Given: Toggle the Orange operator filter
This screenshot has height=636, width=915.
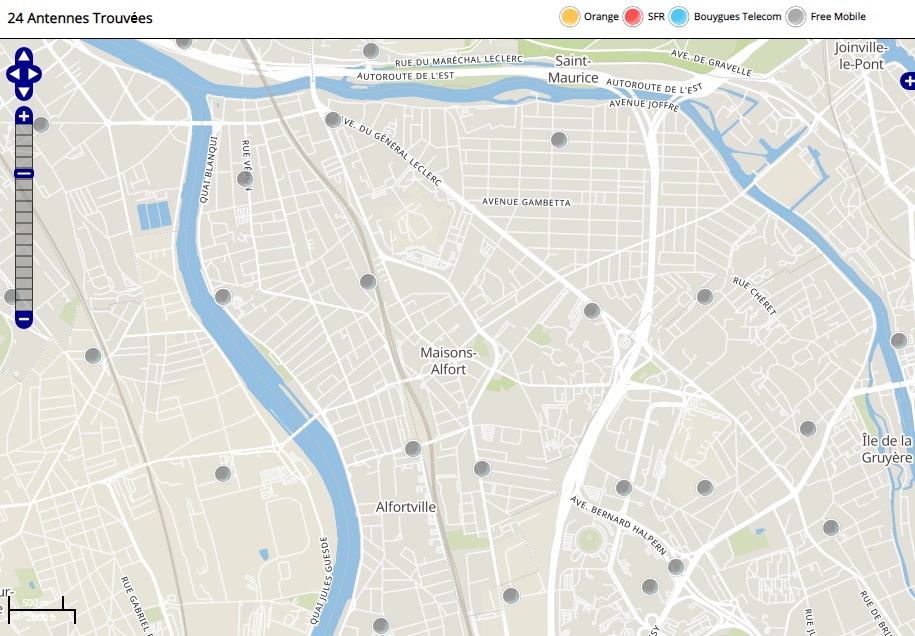Looking at the screenshot, I should click(570, 17).
